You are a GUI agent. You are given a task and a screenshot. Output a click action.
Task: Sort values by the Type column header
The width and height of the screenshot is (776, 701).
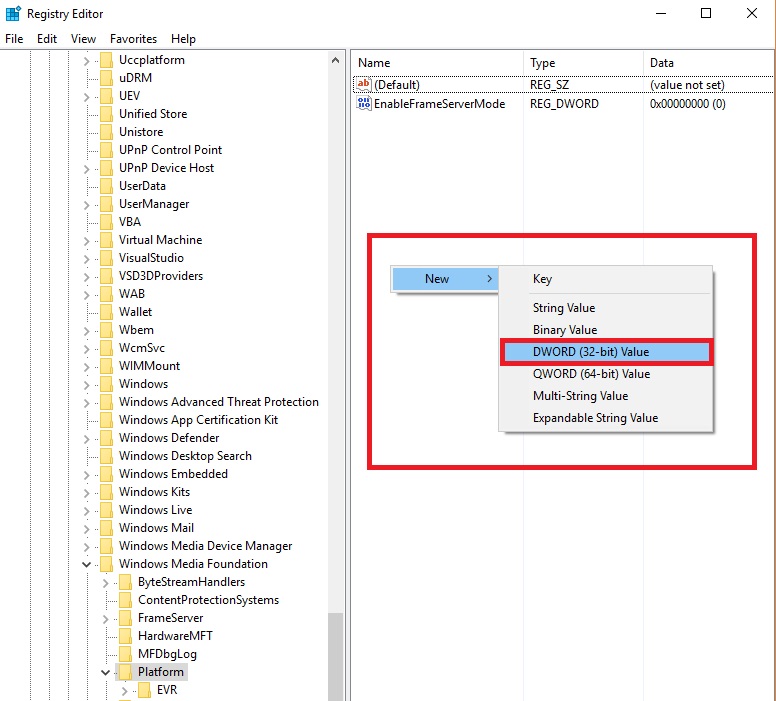583,63
